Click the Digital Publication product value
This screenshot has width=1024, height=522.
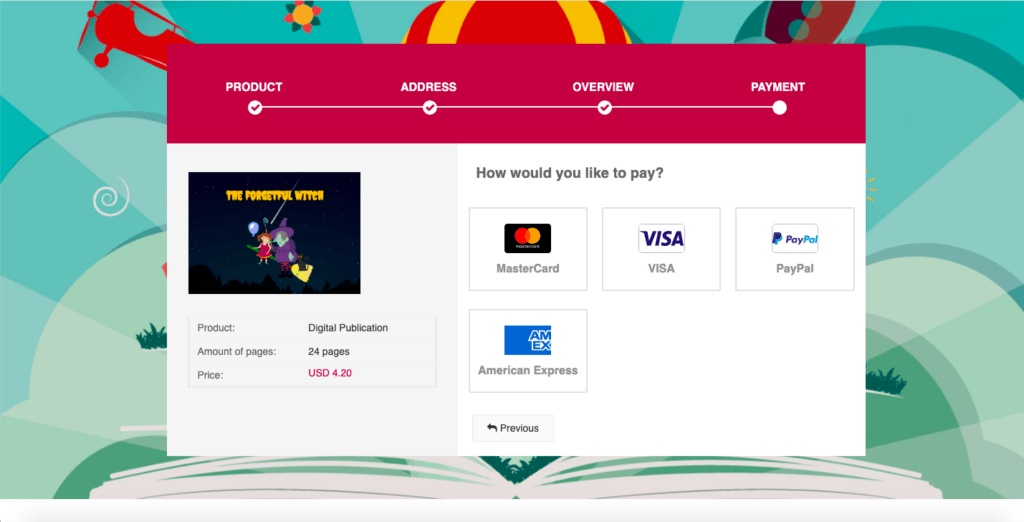(348, 328)
